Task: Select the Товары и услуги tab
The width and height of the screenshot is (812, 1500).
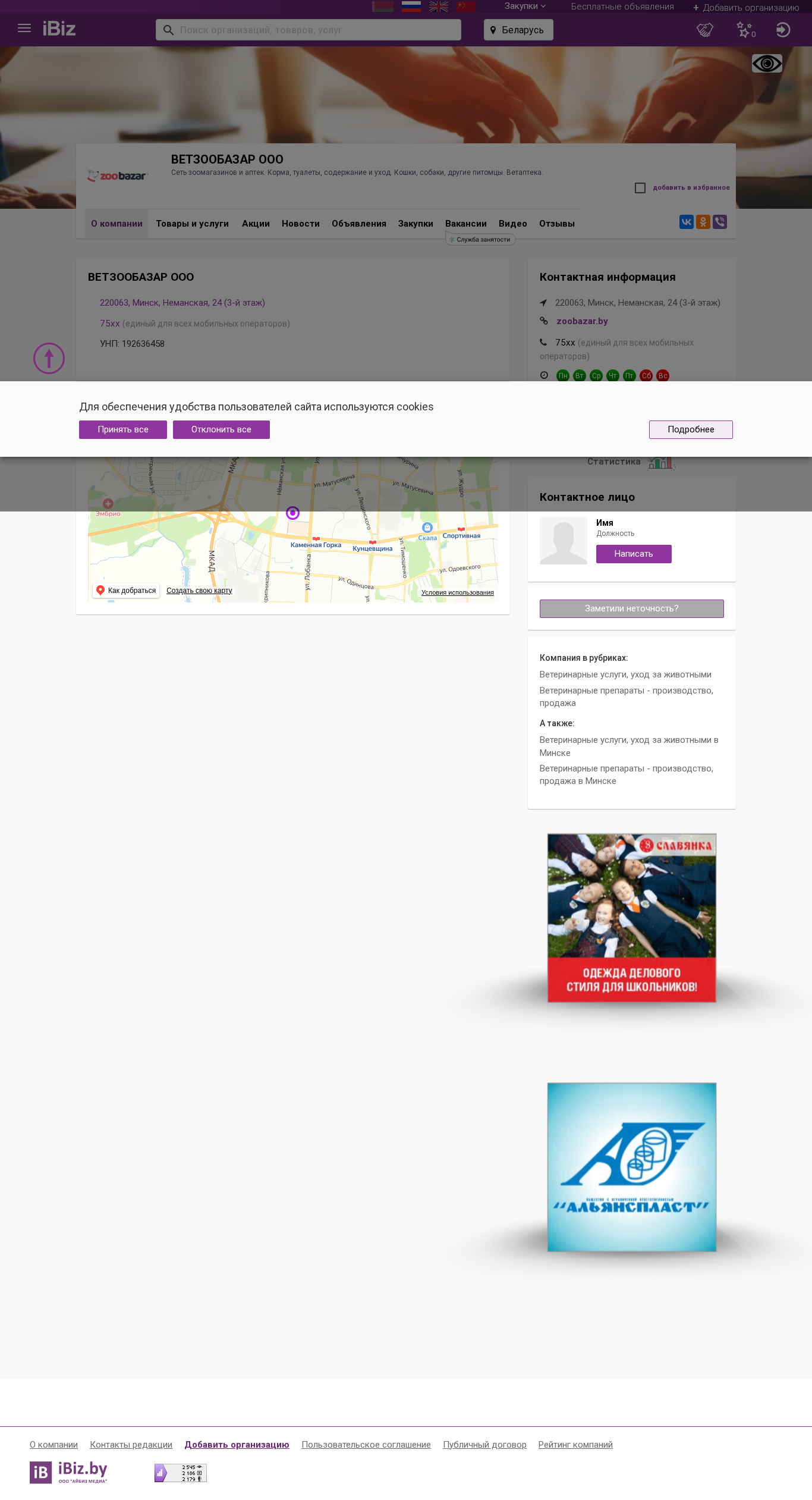Action: tap(192, 224)
